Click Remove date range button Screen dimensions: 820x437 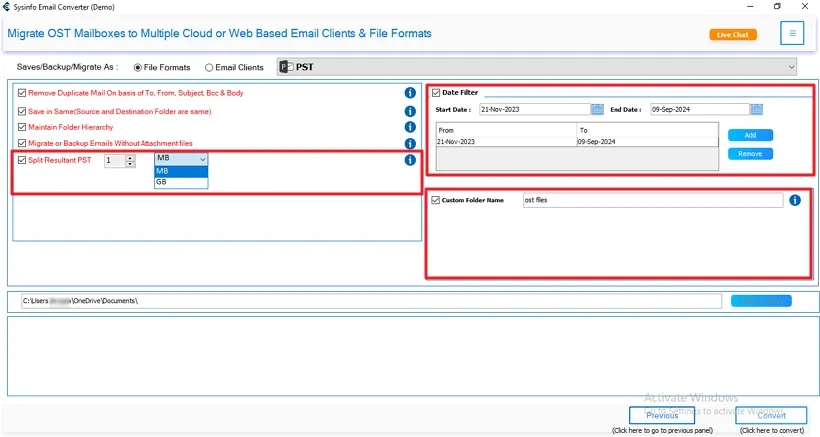coord(750,154)
